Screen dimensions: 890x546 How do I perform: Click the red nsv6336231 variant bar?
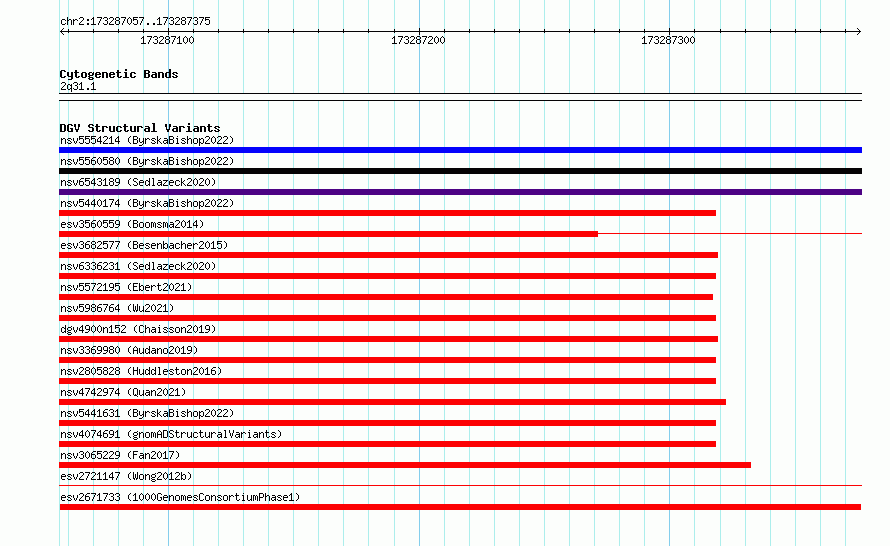388,276
